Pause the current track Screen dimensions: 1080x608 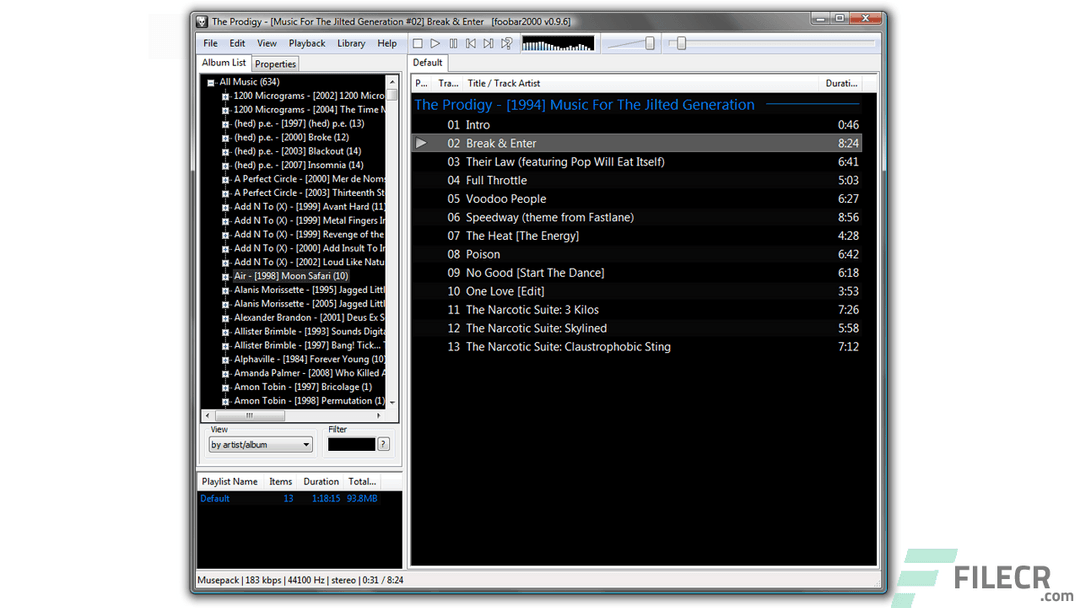453,43
